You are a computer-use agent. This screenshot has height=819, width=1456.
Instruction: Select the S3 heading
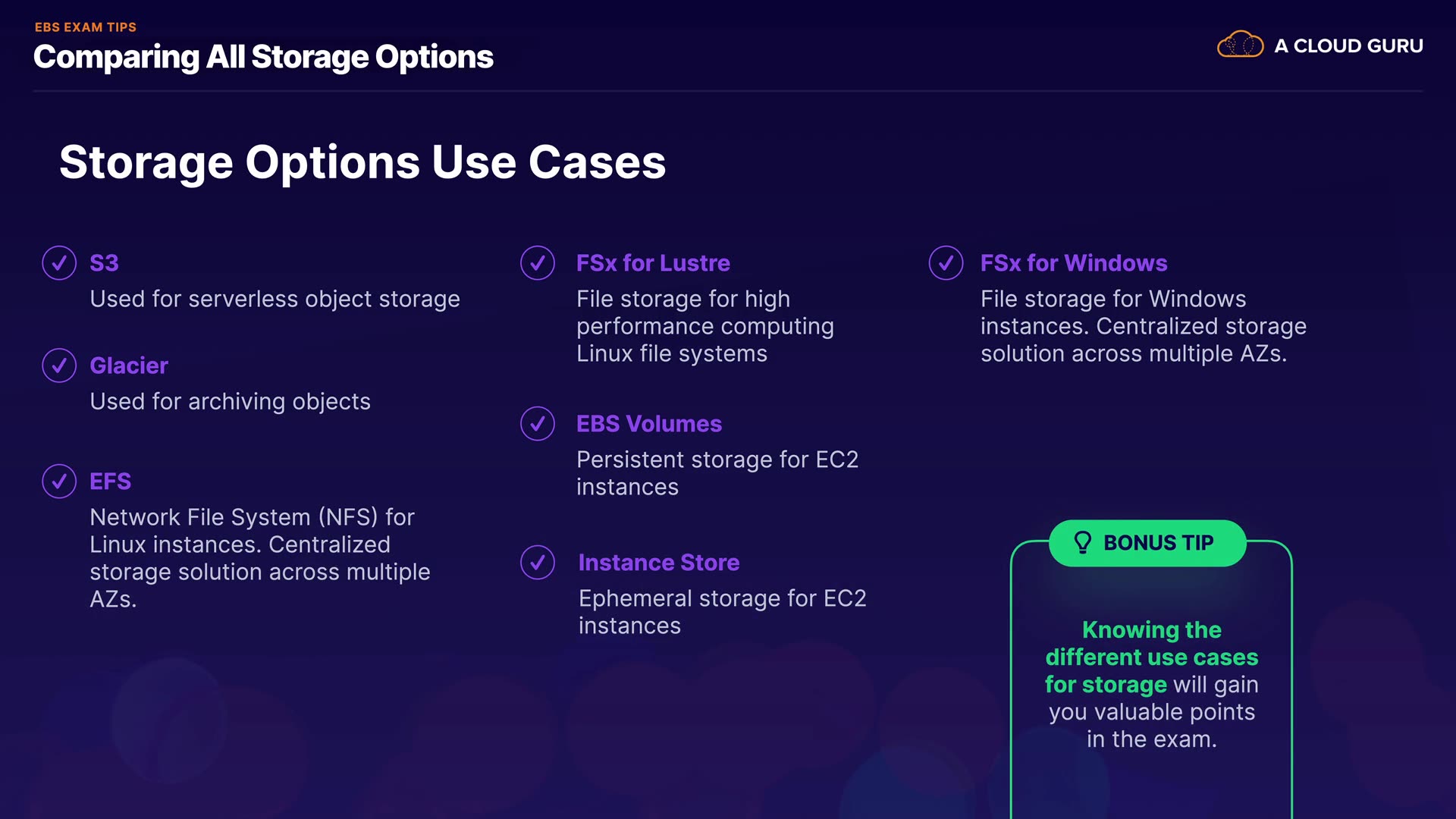104,263
